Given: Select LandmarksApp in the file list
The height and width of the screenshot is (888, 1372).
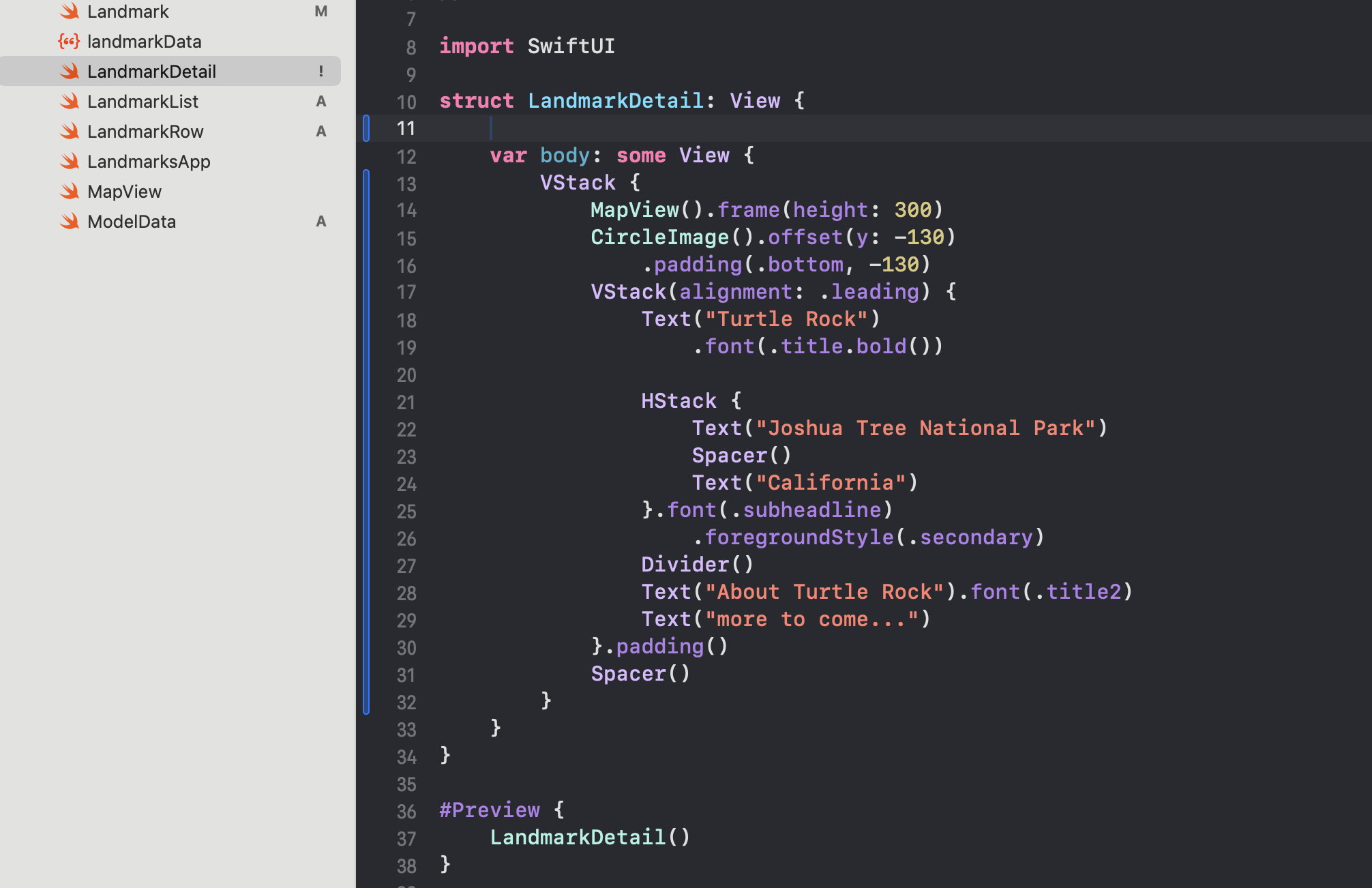Looking at the screenshot, I should (x=149, y=162).
